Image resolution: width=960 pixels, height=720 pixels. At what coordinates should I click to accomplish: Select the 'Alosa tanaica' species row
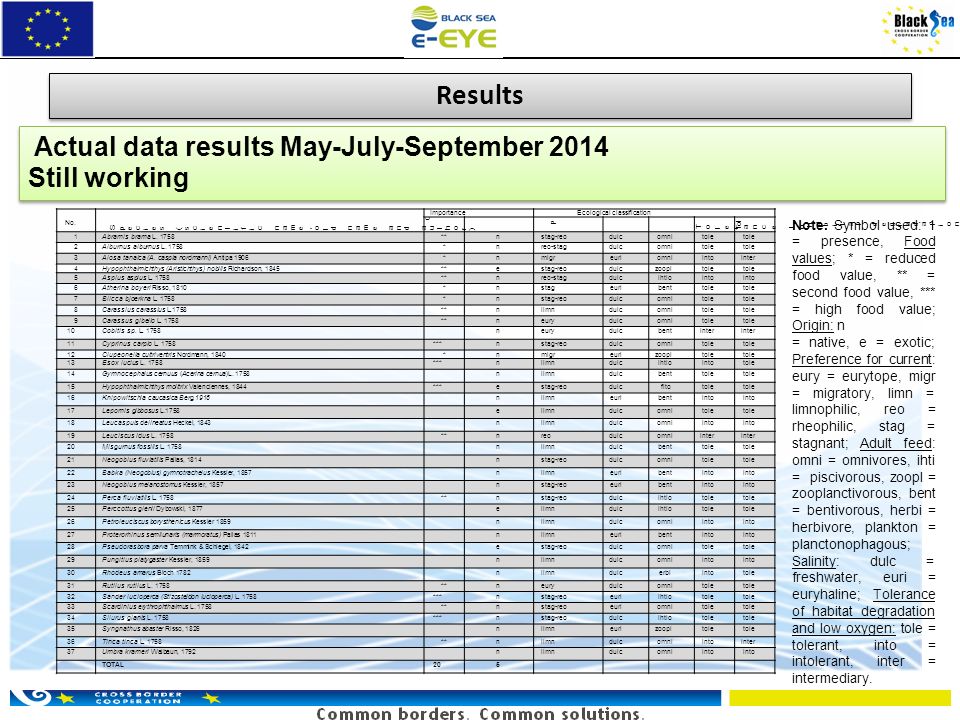point(416,258)
